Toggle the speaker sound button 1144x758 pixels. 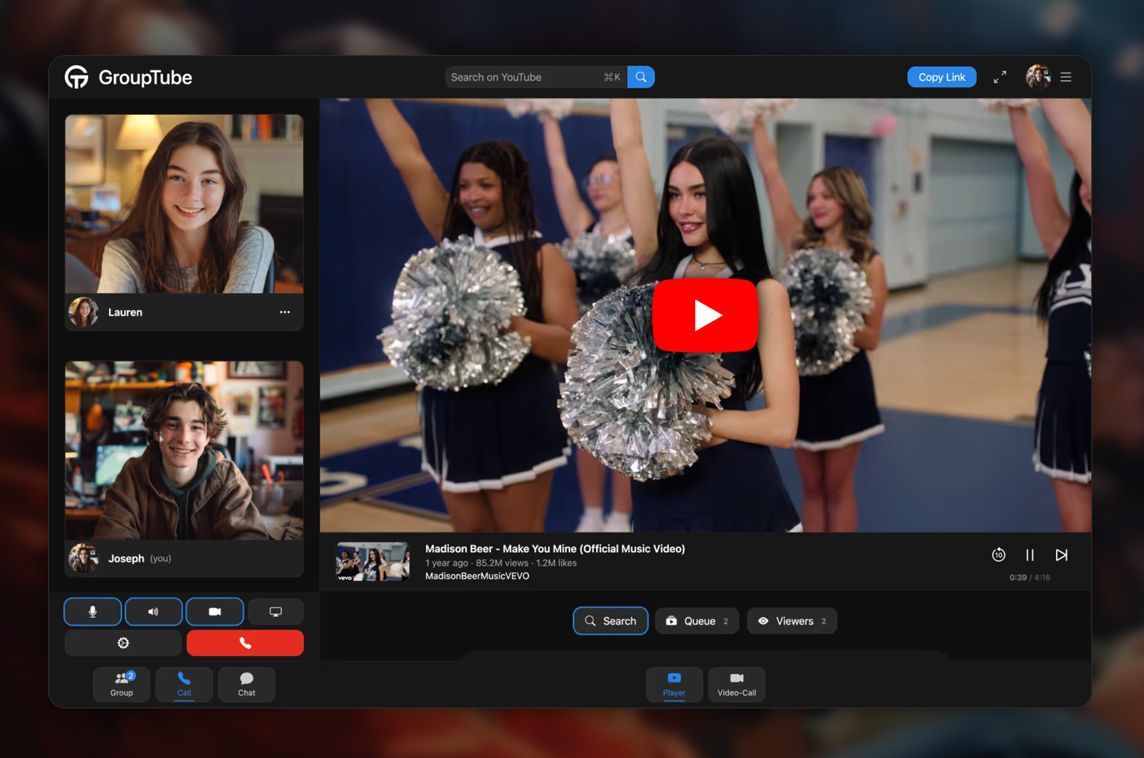click(x=153, y=611)
